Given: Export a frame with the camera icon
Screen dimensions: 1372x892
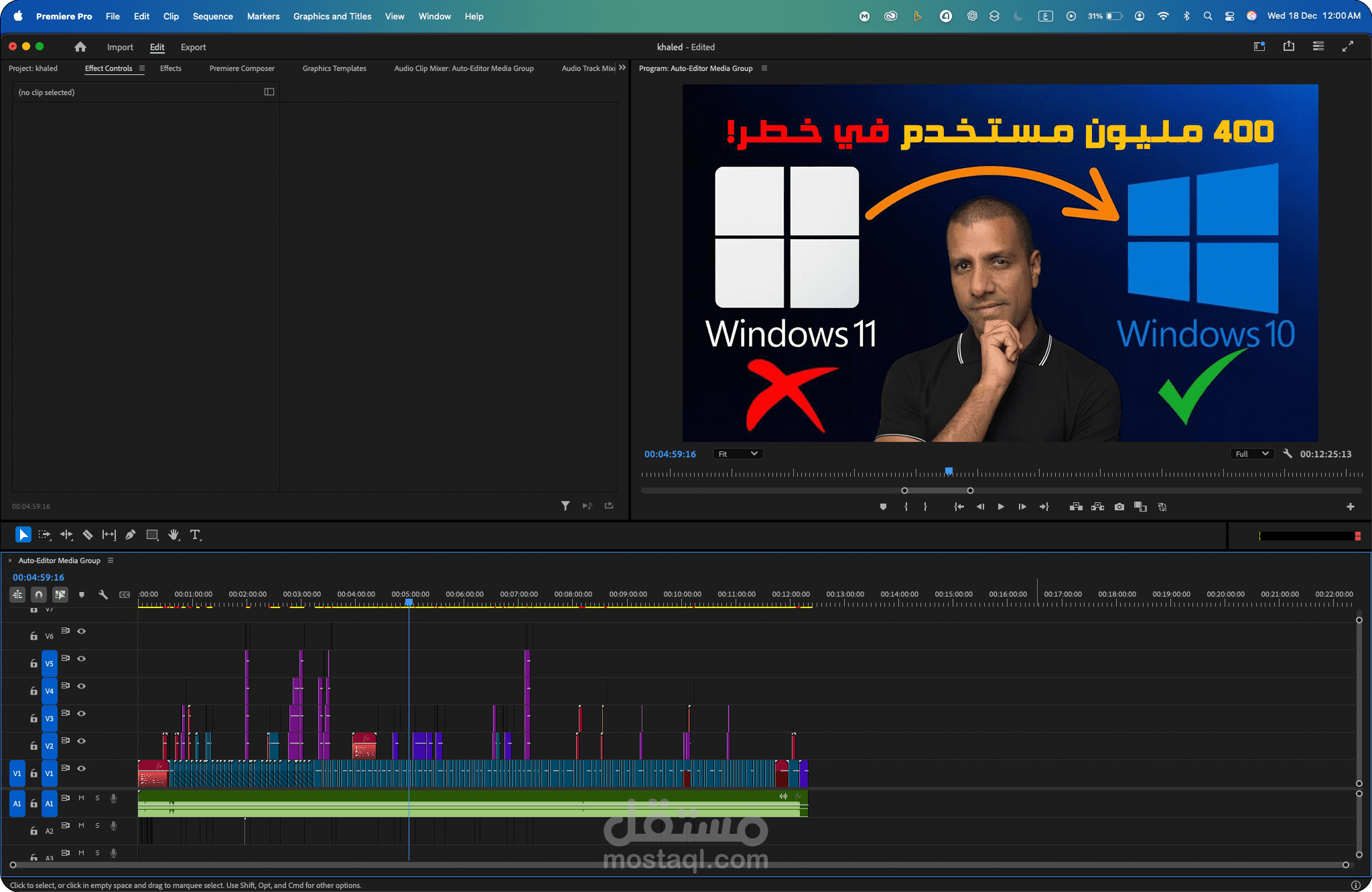Looking at the screenshot, I should 1119,507.
